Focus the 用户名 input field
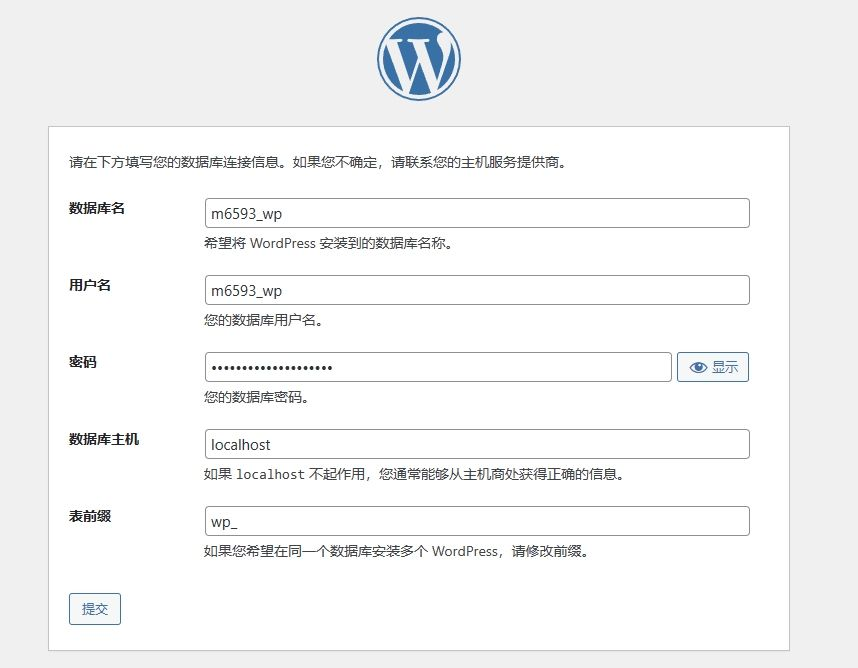Image resolution: width=858 pixels, height=668 pixels. coord(477,290)
